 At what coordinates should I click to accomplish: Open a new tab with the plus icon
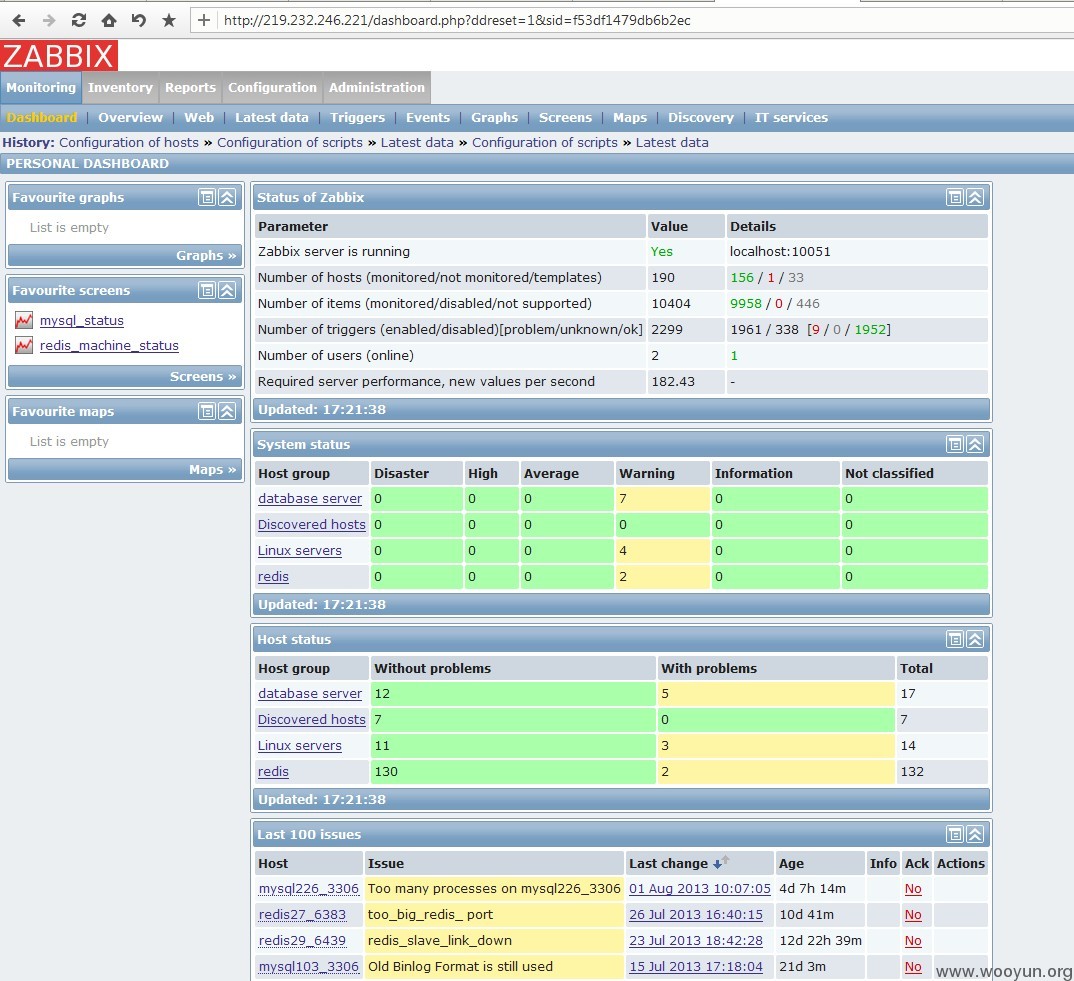[203, 21]
